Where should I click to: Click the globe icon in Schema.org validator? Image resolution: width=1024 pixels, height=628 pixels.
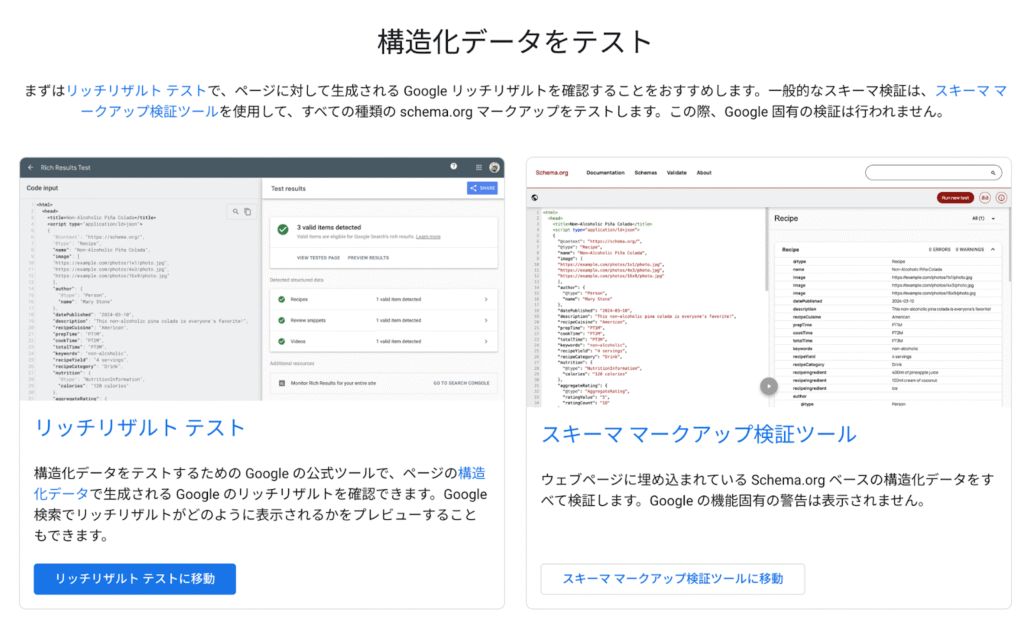coord(536,198)
